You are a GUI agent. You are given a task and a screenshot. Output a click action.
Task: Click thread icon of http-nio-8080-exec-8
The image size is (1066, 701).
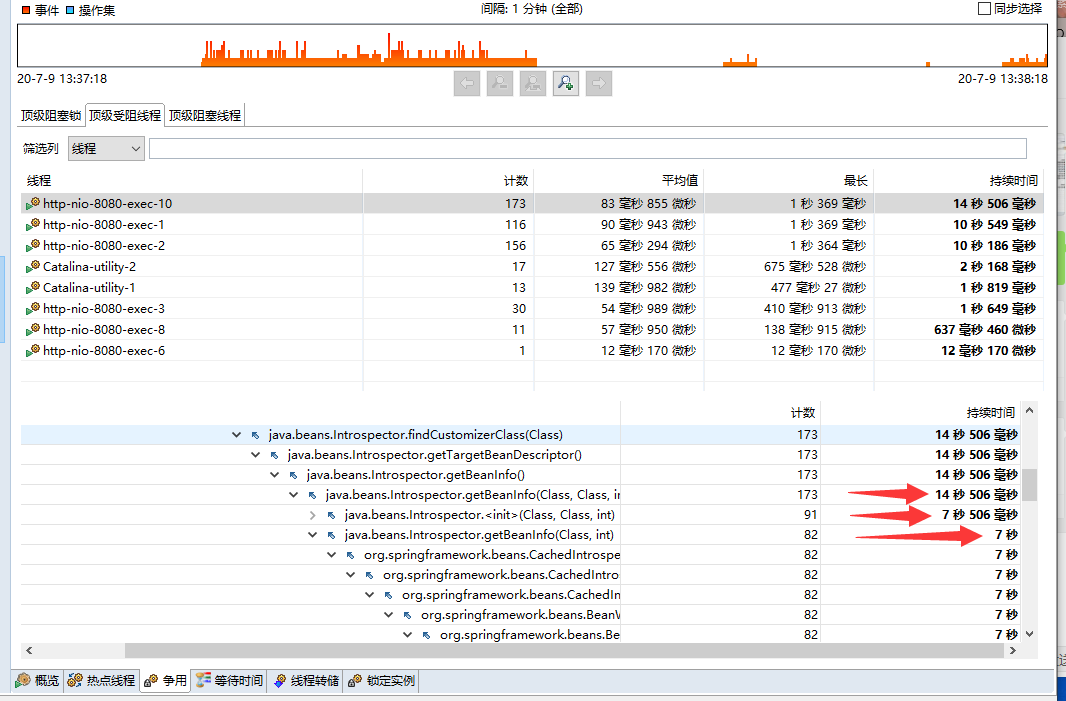click(33, 330)
